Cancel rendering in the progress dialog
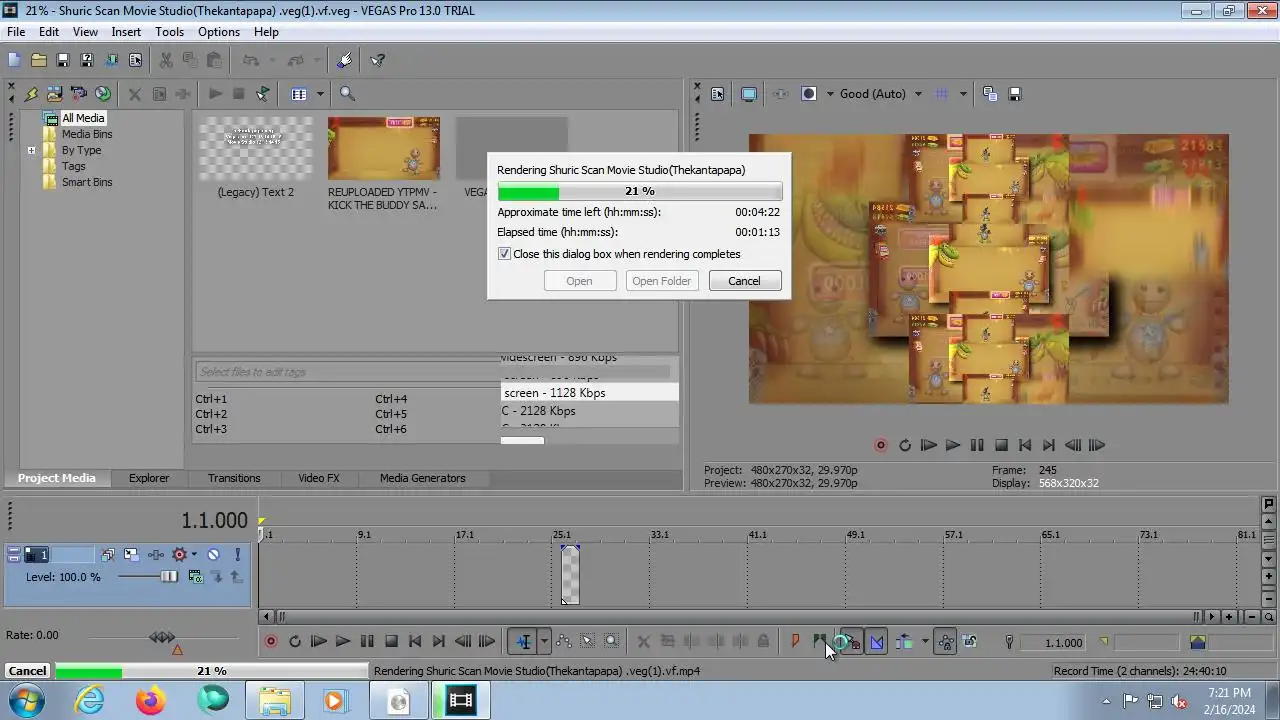 point(744,281)
